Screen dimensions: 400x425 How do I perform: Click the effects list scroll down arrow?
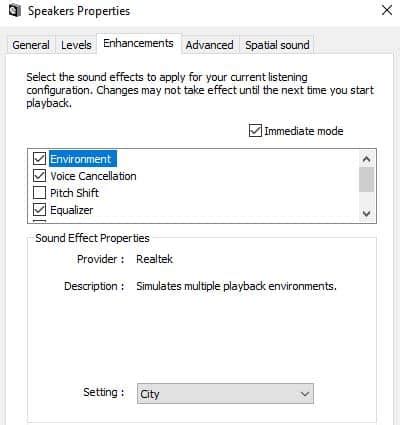[366, 213]
